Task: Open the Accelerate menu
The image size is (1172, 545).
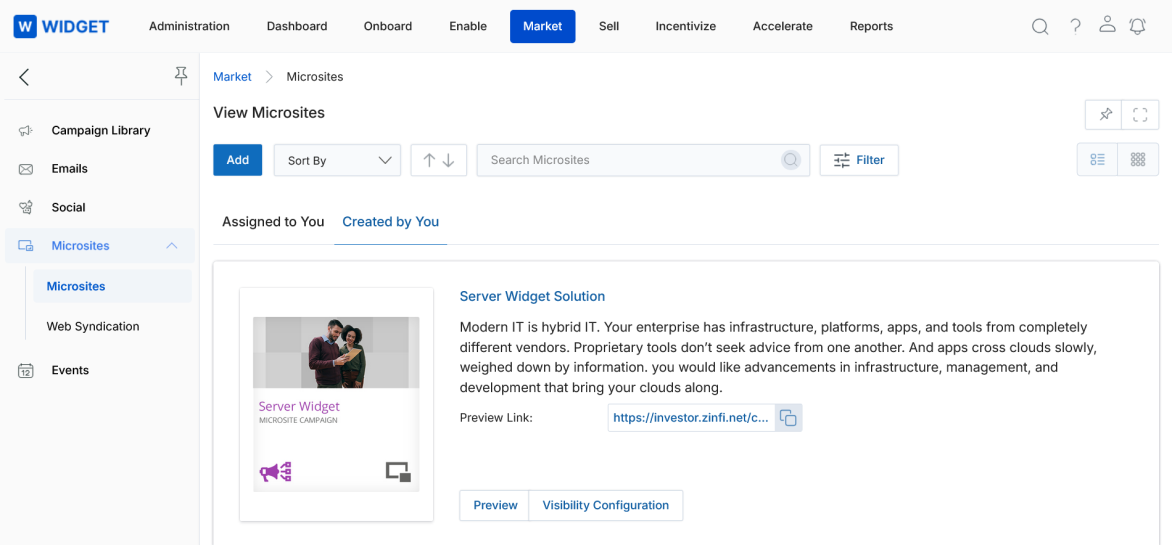Action: pyautogui.click(x=783, y=26)
